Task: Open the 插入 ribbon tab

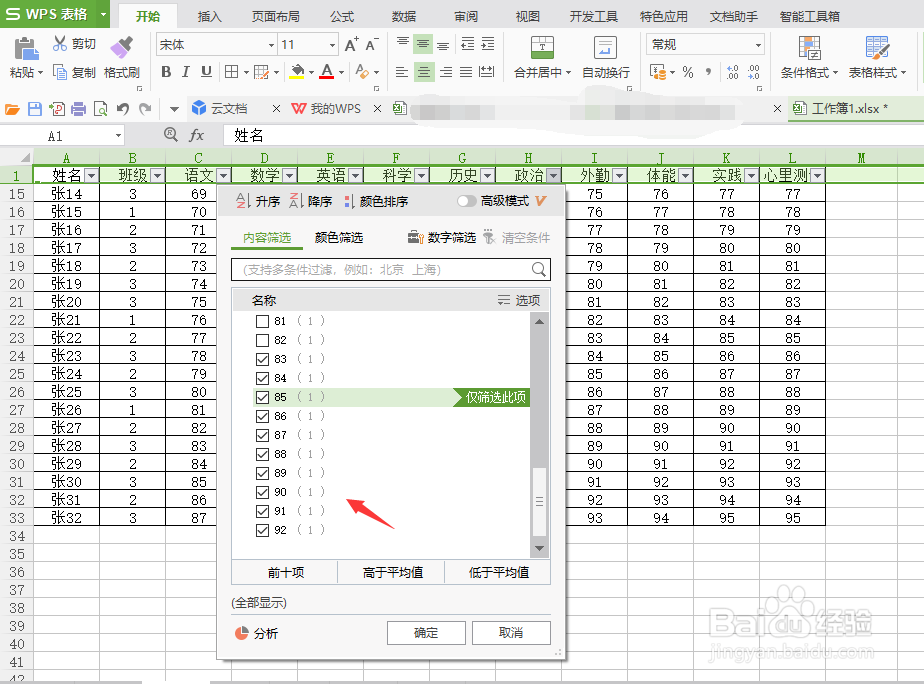Action: point(210,15)
